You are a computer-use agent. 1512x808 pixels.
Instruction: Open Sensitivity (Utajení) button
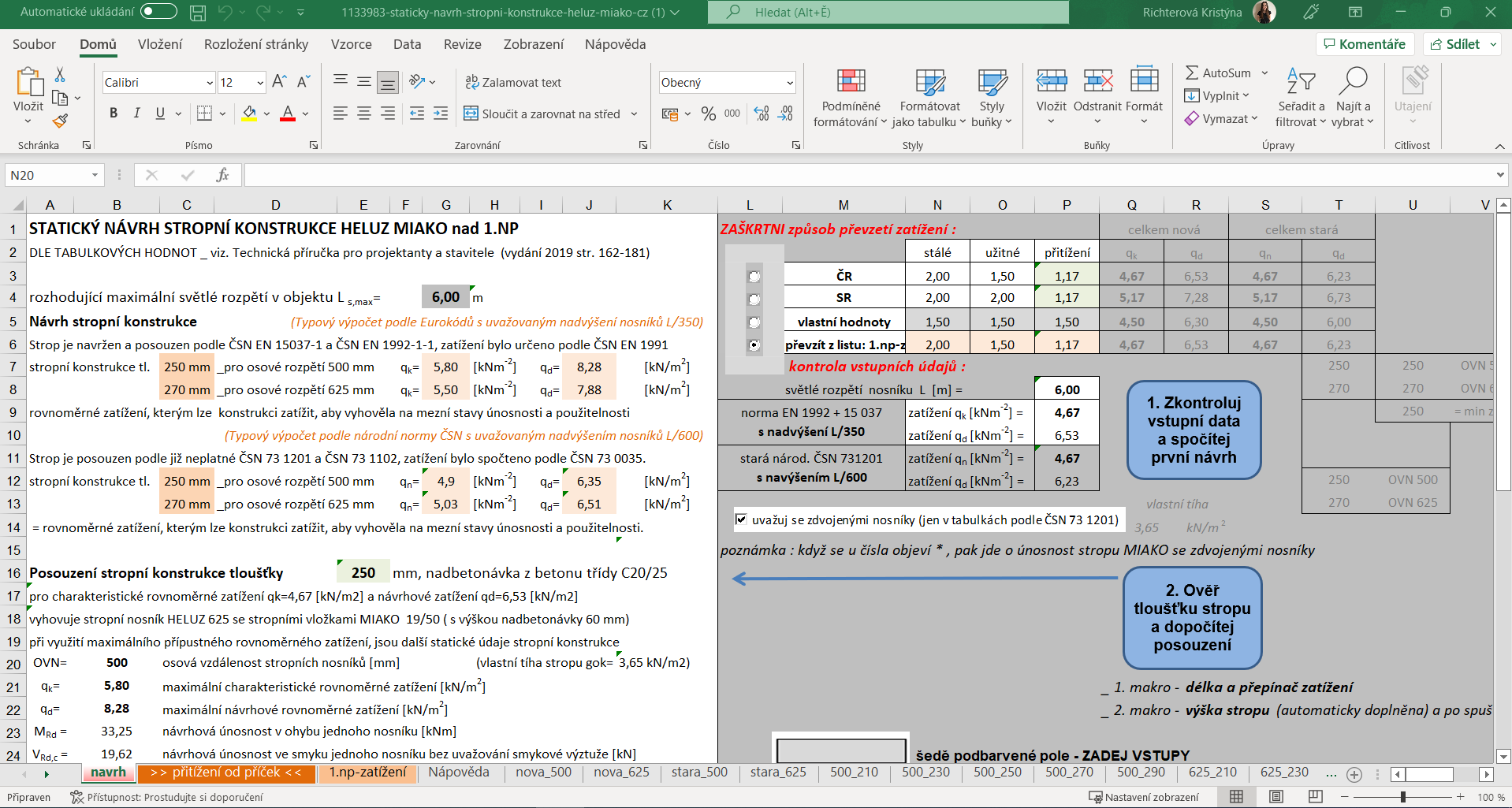click(x=1413, y=96)
